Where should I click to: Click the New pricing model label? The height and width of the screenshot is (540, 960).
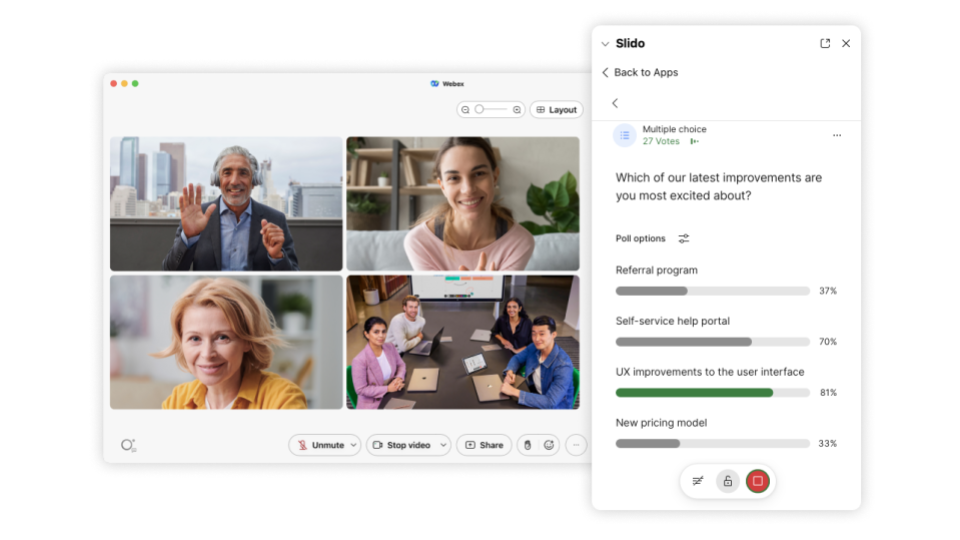661,422
